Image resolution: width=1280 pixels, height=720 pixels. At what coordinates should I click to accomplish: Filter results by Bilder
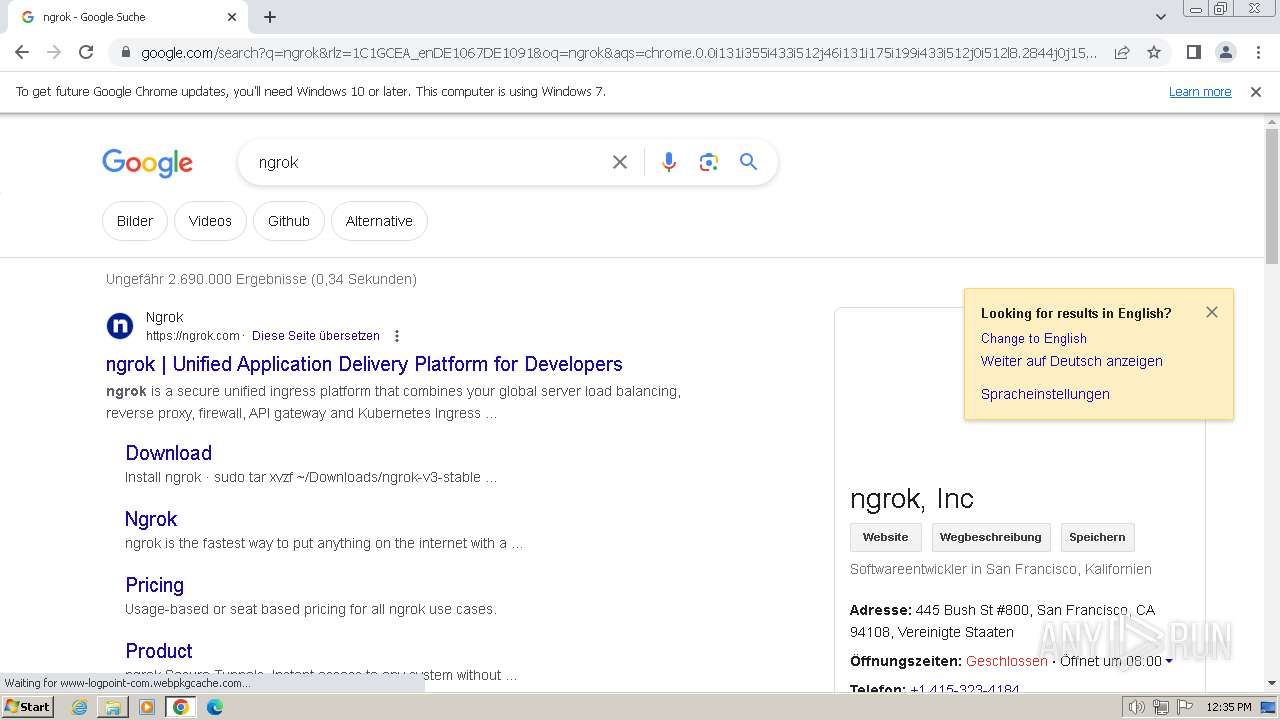135,221
